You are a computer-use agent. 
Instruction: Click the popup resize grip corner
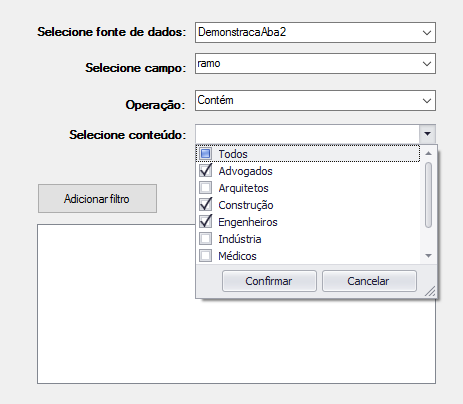tap(430, 292)
